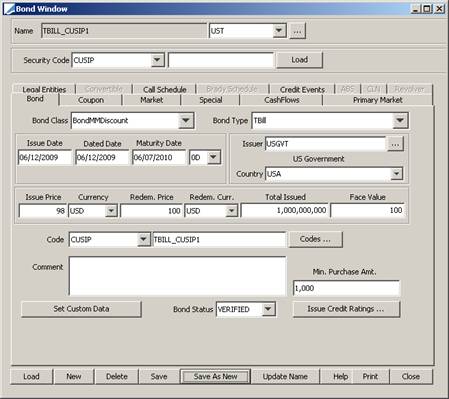
Task: Open the browse button next to UST
Action: [297, 31]
